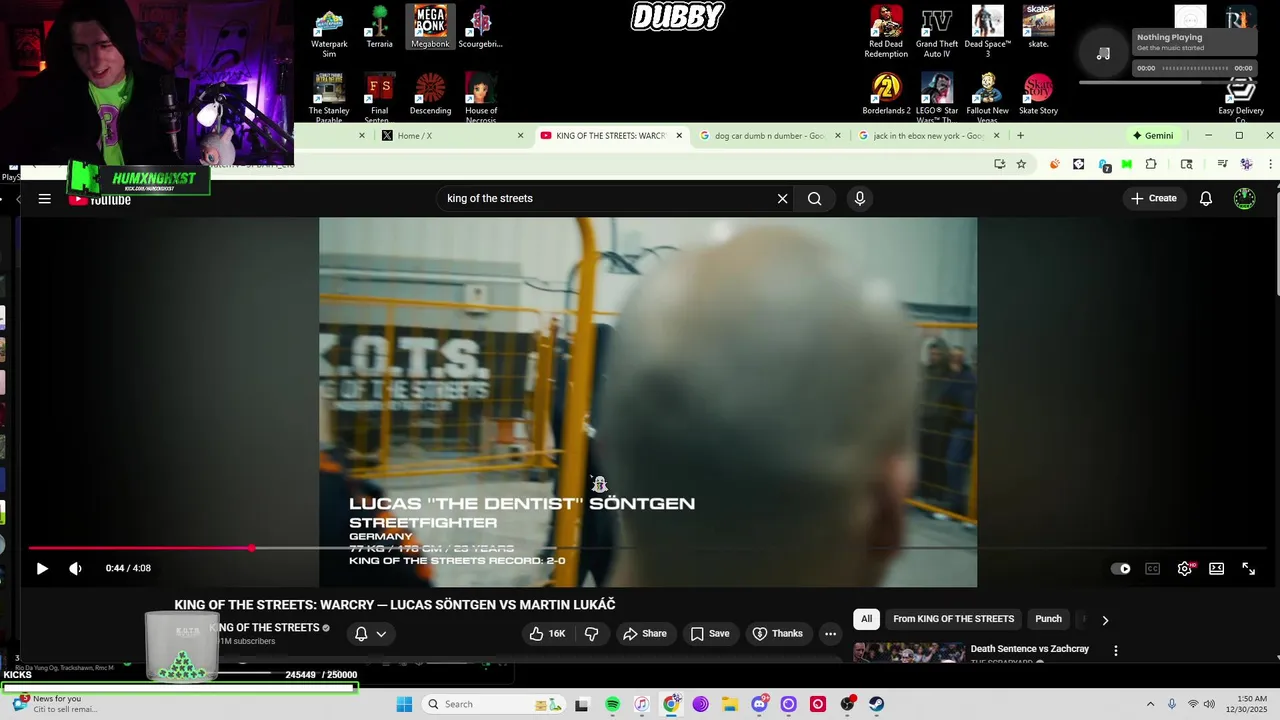Open the Windows Start menu
This screenshot has width=1280, height=720.
(x=404, y=705)
